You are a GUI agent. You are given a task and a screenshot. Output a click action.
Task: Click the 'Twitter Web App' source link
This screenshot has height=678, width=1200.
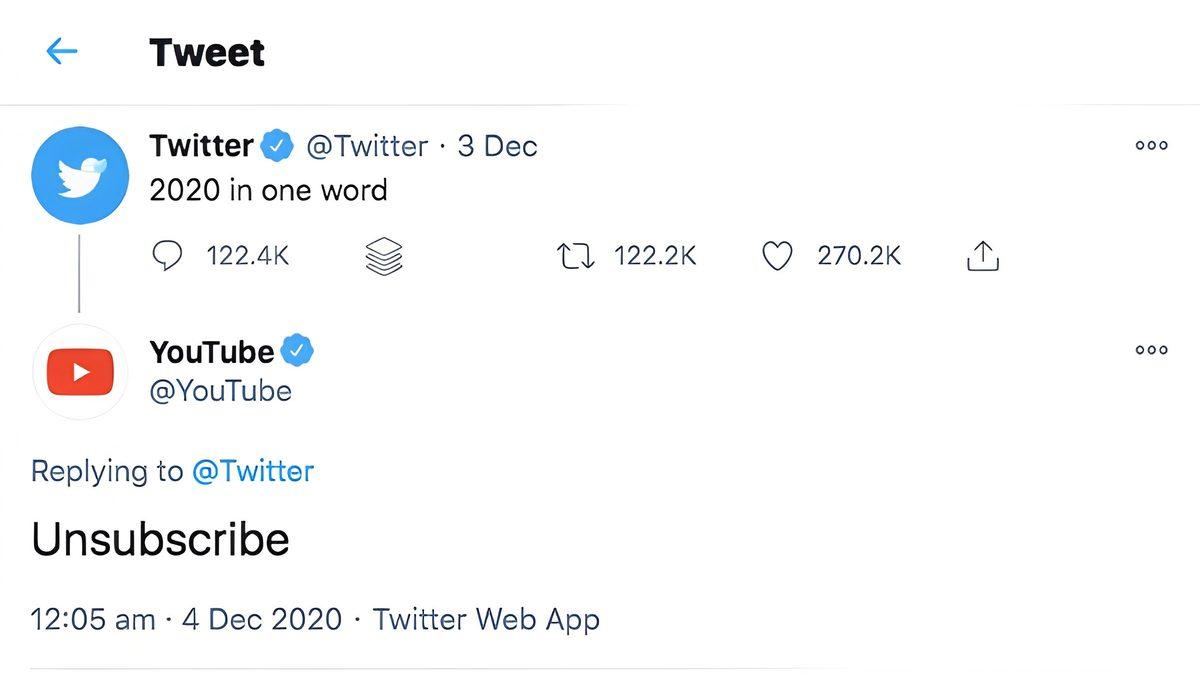pyautogui.click(x=486, y=619)
